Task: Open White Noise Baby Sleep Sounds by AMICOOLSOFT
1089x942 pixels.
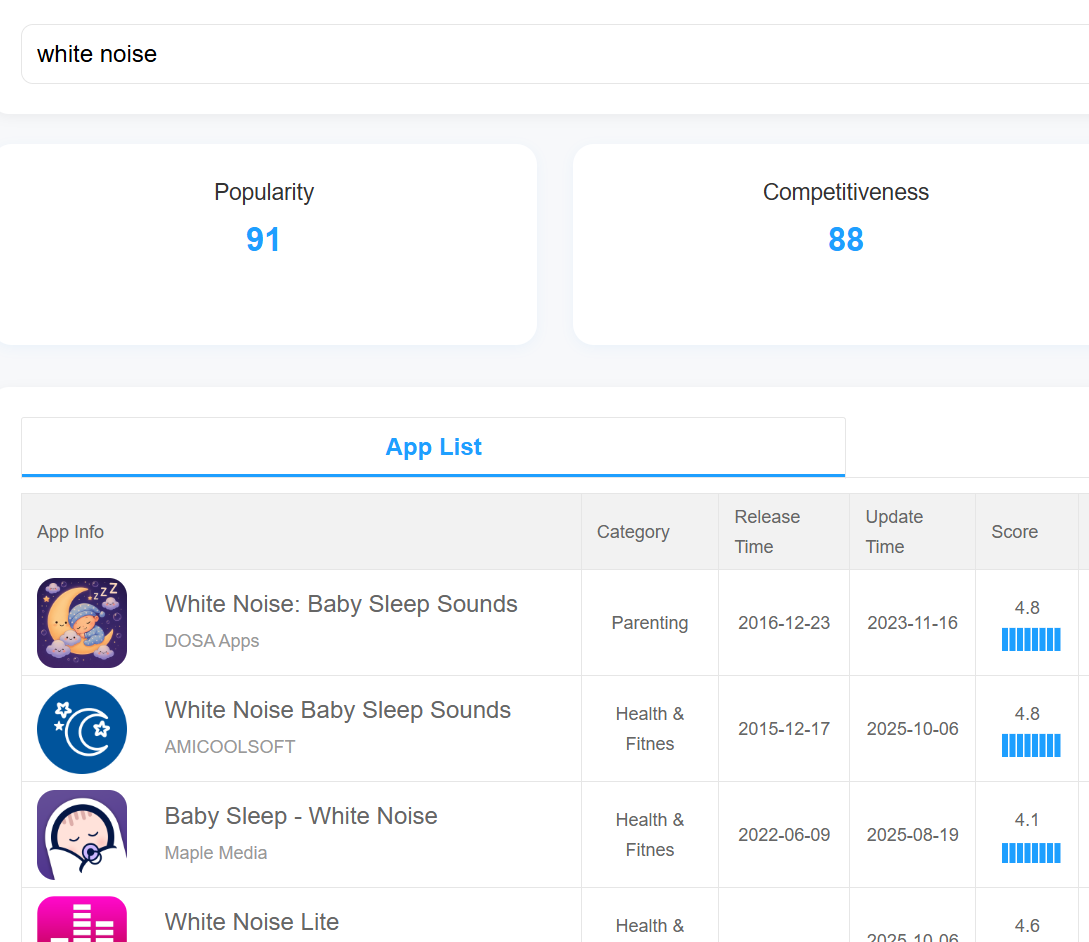Action: point(338,710)
